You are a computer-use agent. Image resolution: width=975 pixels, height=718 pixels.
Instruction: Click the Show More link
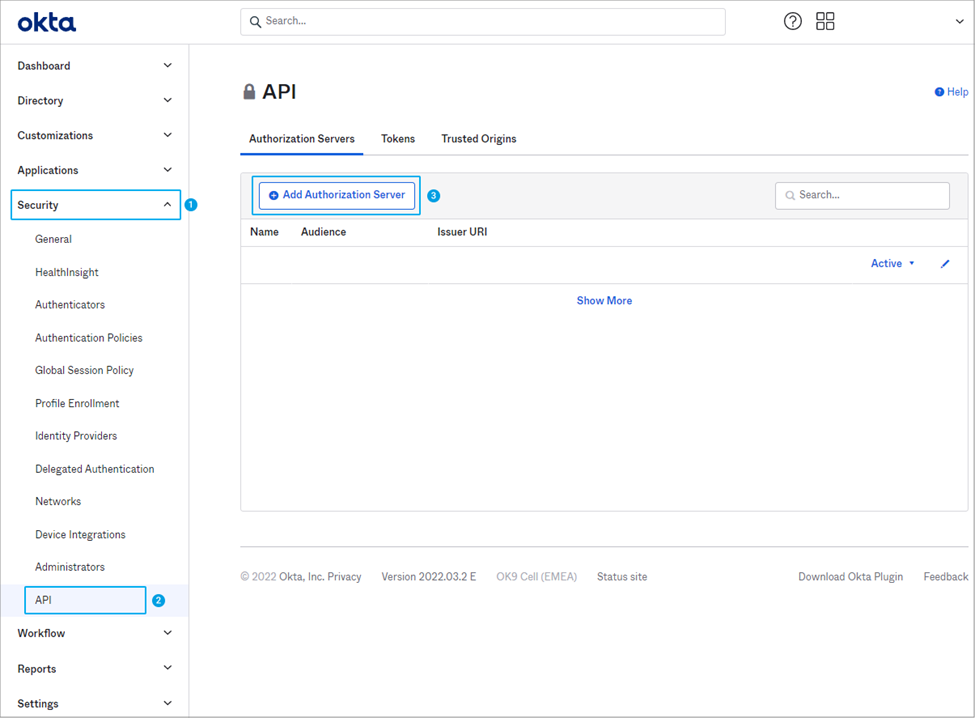(x=604, y=301)
